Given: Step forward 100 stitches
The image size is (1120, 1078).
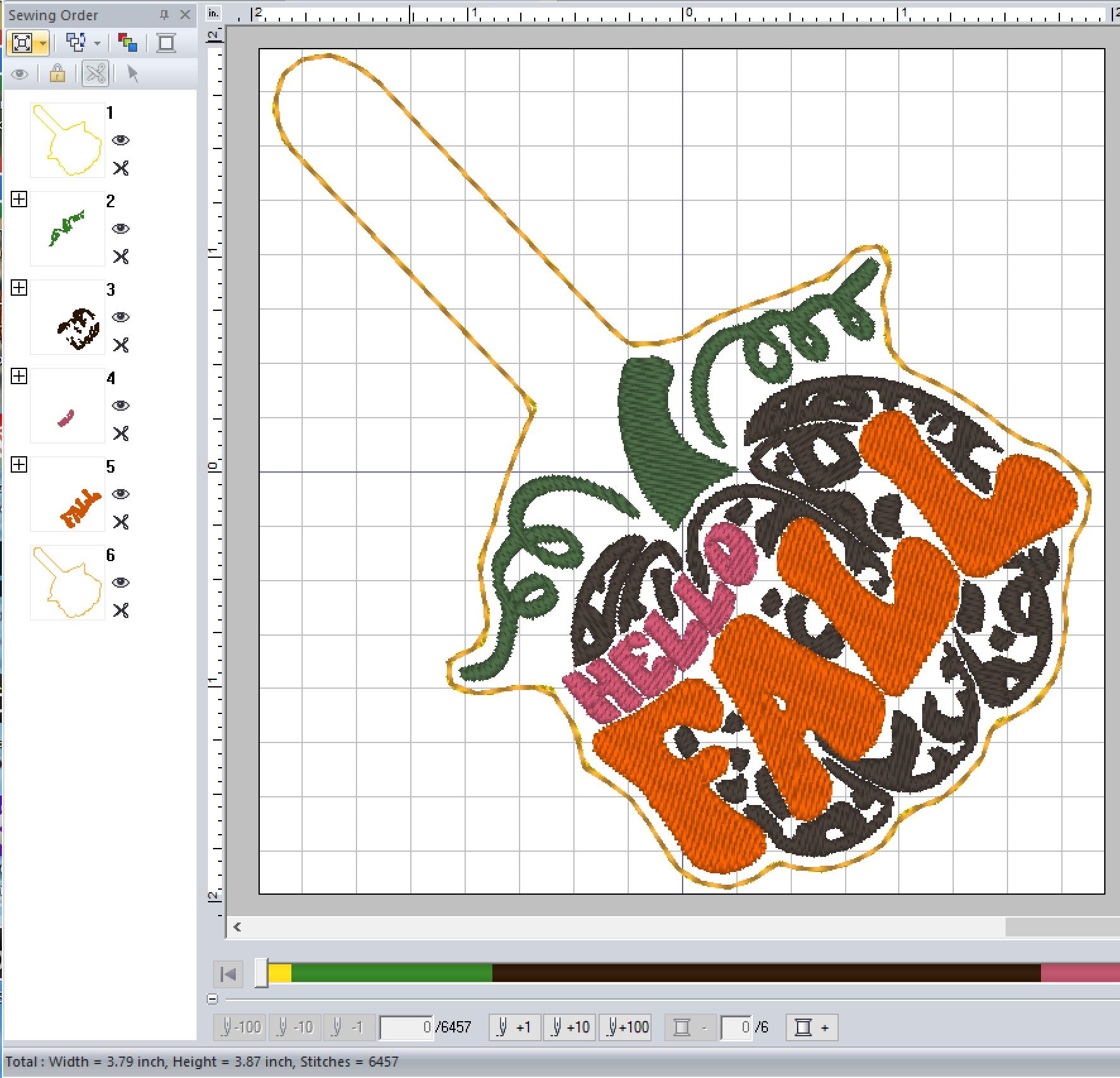Looking at the screenshot, I should 626,1027.
